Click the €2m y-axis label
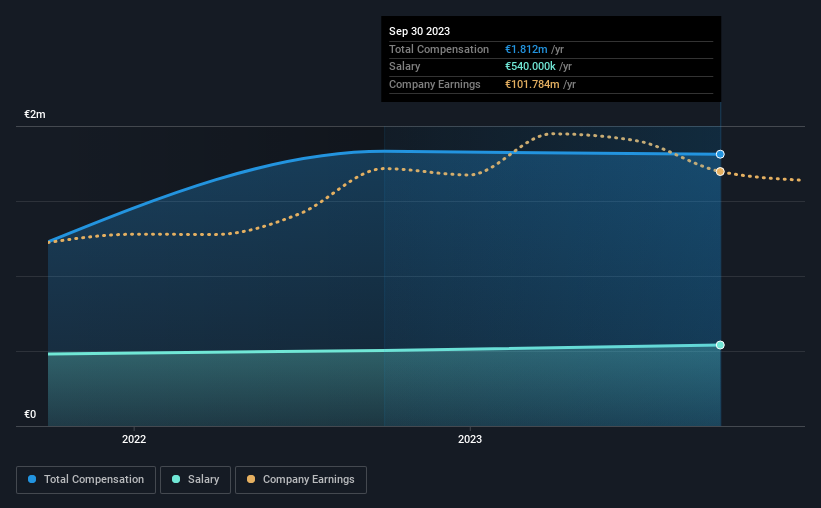Image resolution: width=821 pixels, height=508 pixels. coord(35,114)
